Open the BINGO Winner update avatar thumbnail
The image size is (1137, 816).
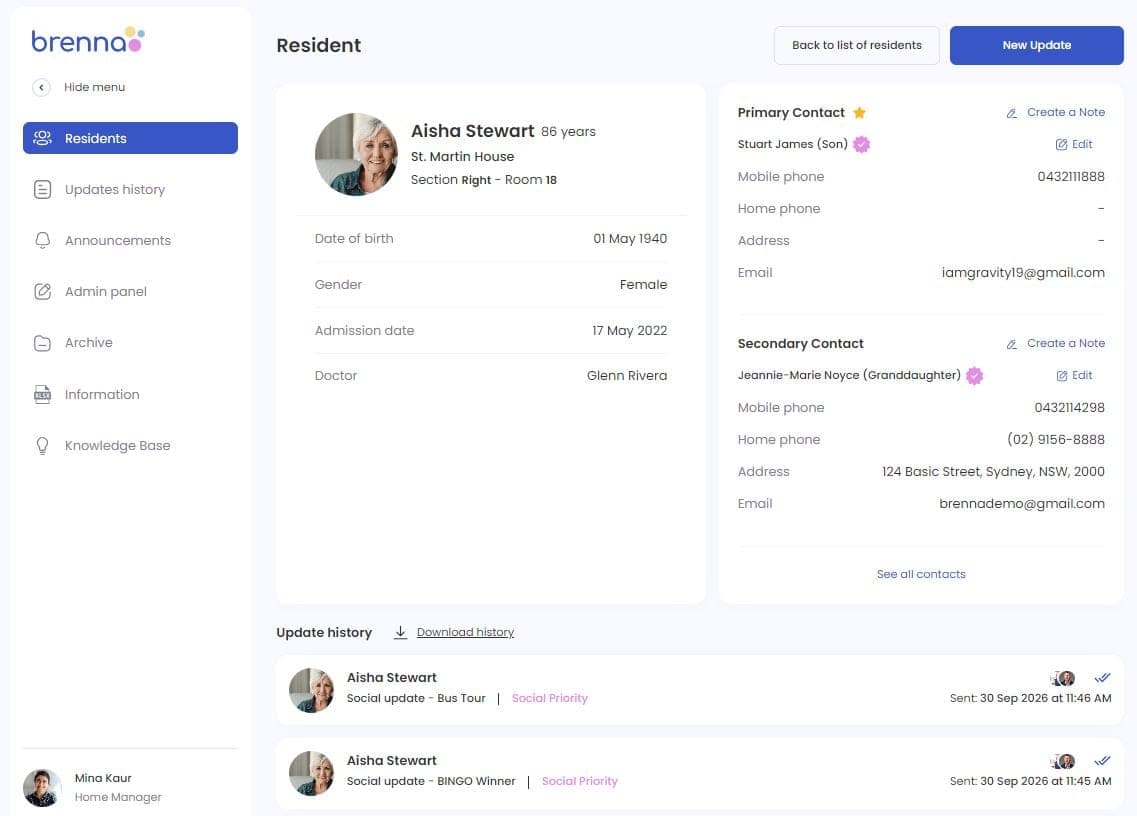(x=312, y=774)
